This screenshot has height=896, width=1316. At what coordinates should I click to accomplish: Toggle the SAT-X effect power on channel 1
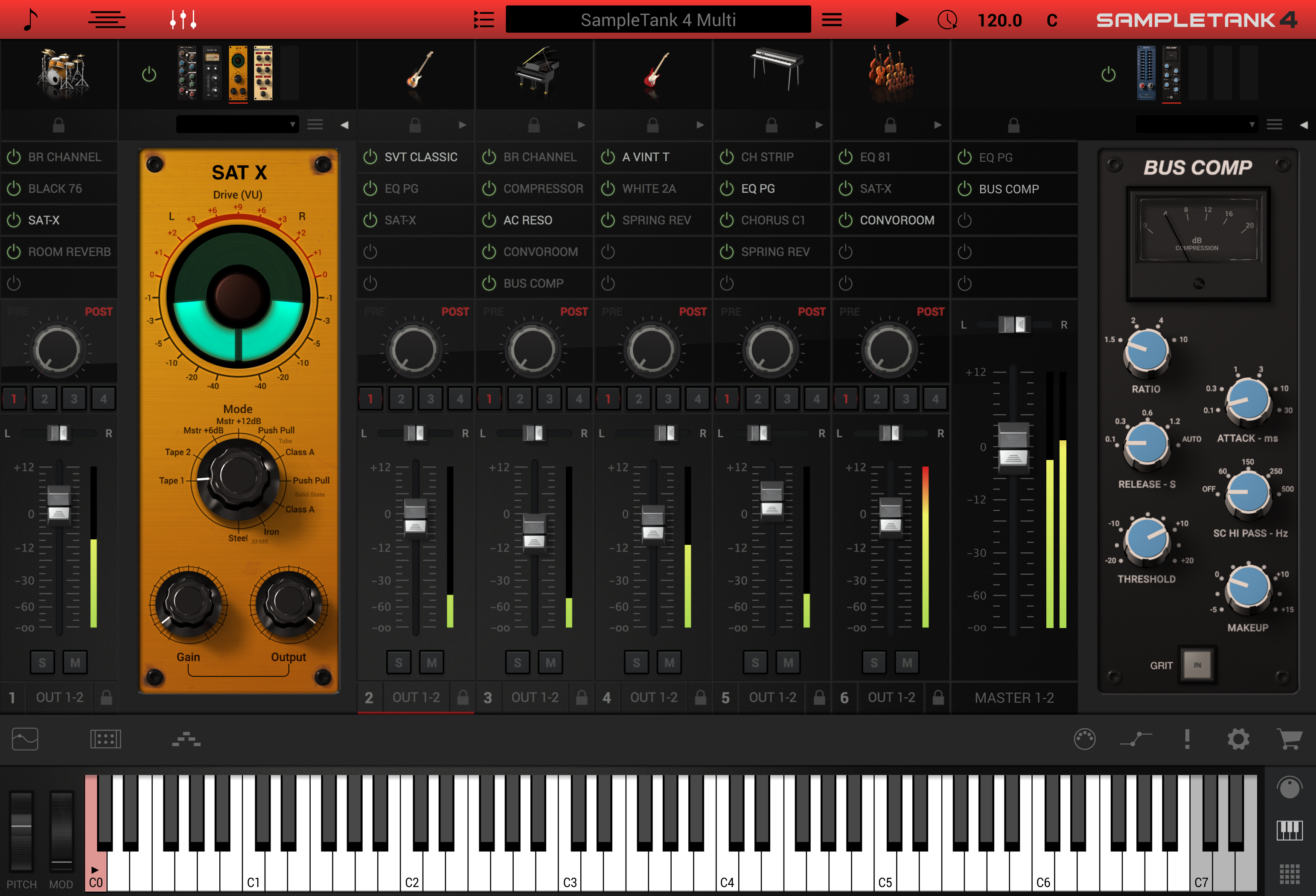tap(14, 220)
